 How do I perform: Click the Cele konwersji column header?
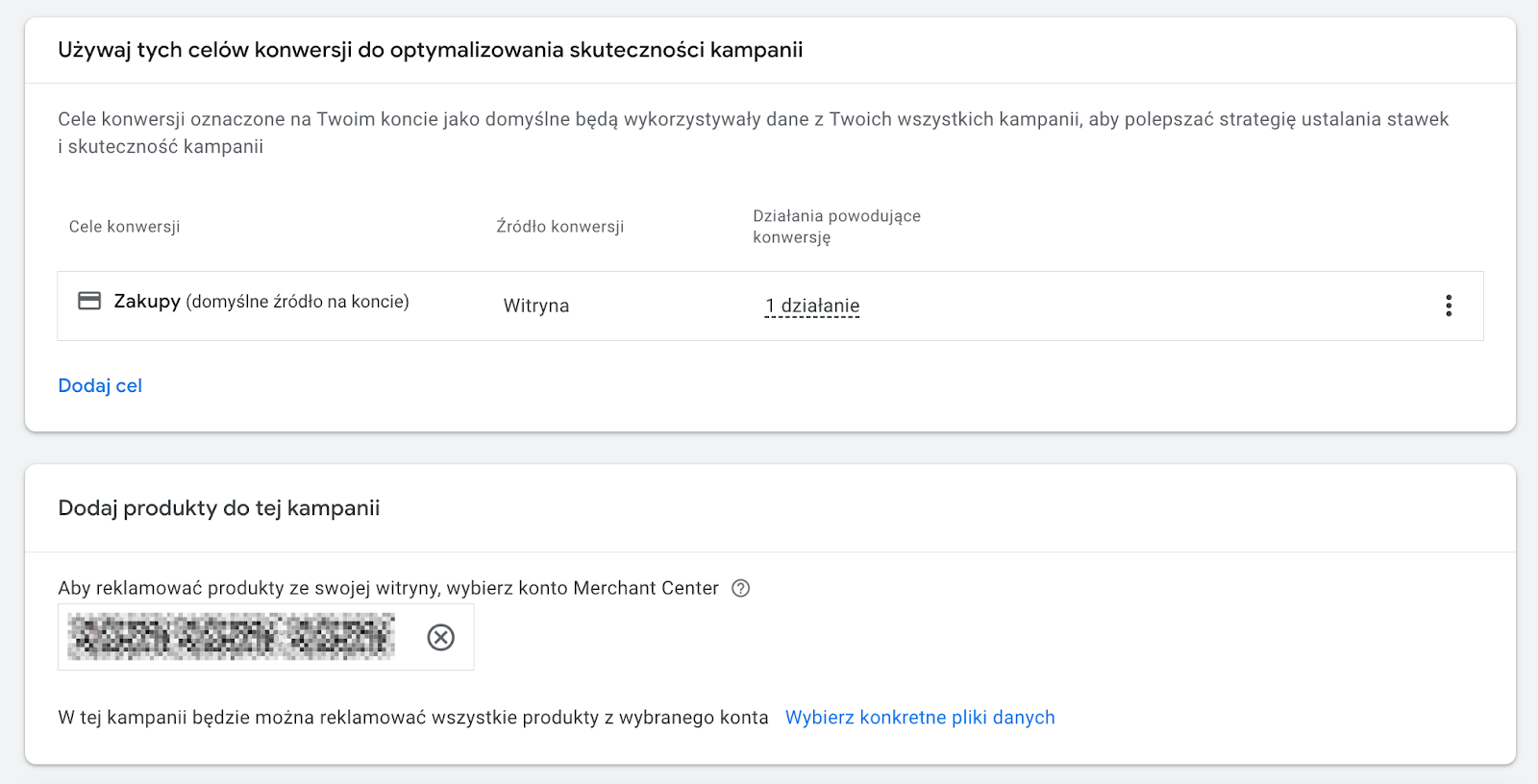(x=125, y=227)
